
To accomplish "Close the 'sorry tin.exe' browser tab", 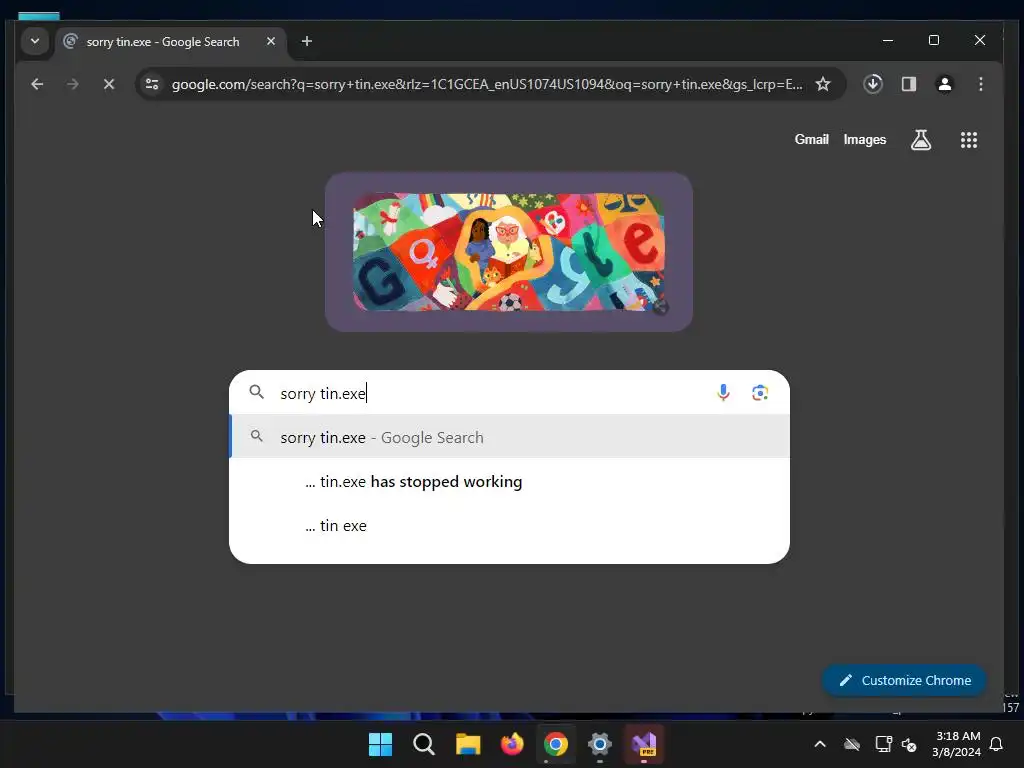I will 271,41.
